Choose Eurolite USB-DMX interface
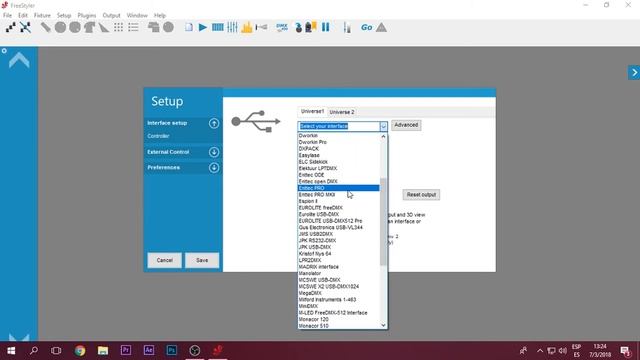Image resolution: width=640 pixels, height=360 pixels. (x=339, y=214)
